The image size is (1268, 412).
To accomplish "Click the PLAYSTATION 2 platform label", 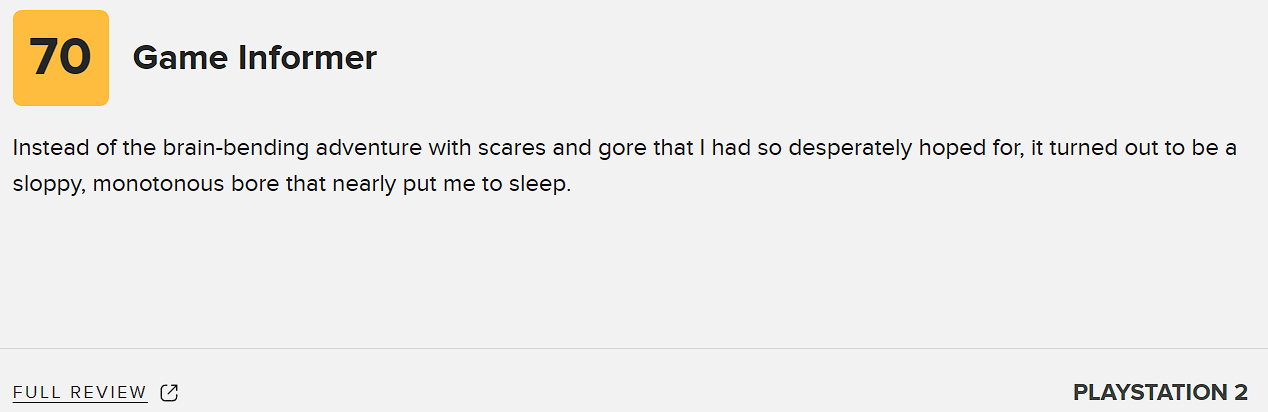I will tap(1160, 392).
